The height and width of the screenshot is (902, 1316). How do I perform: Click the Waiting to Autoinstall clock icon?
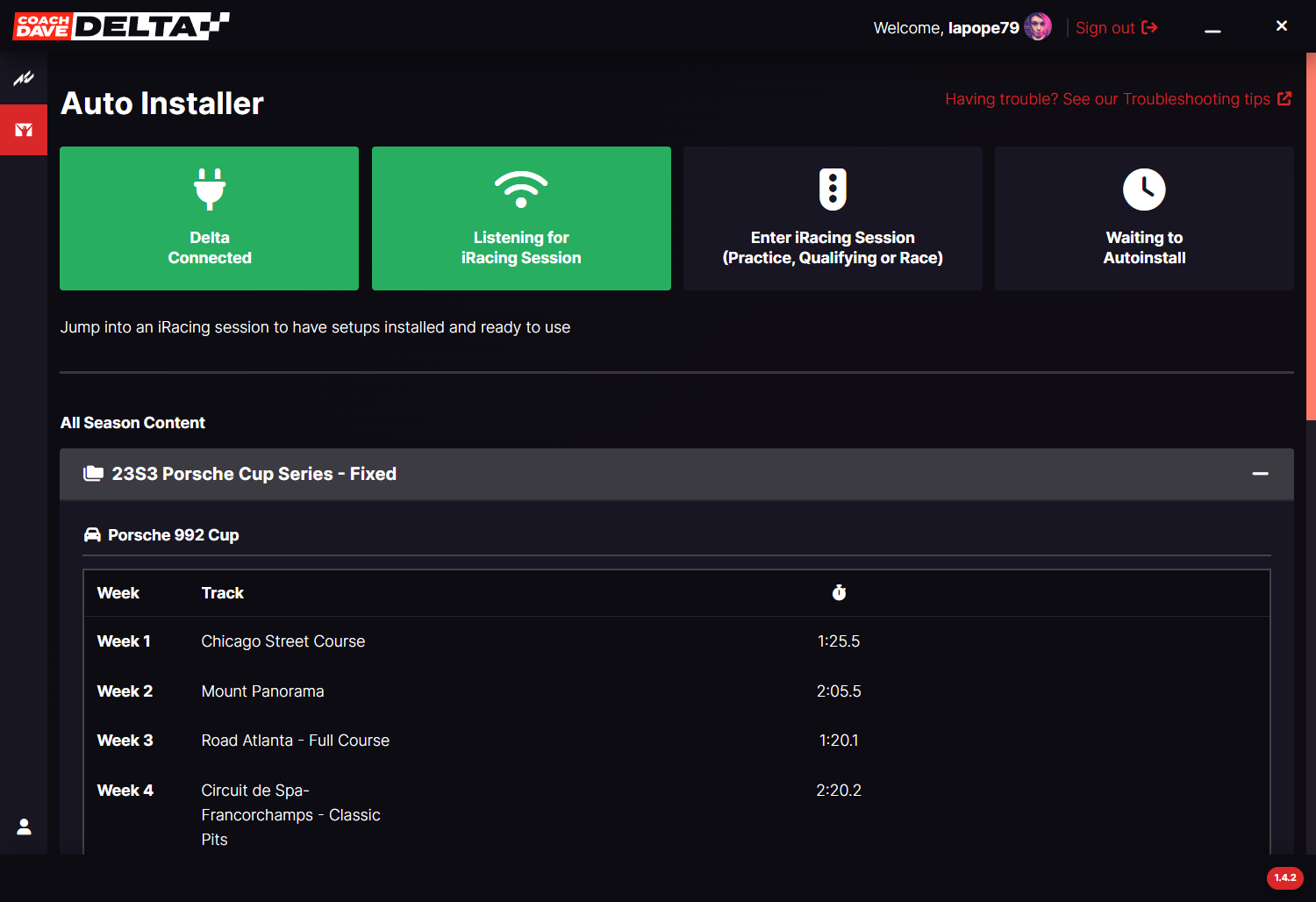pos(1144,189)
